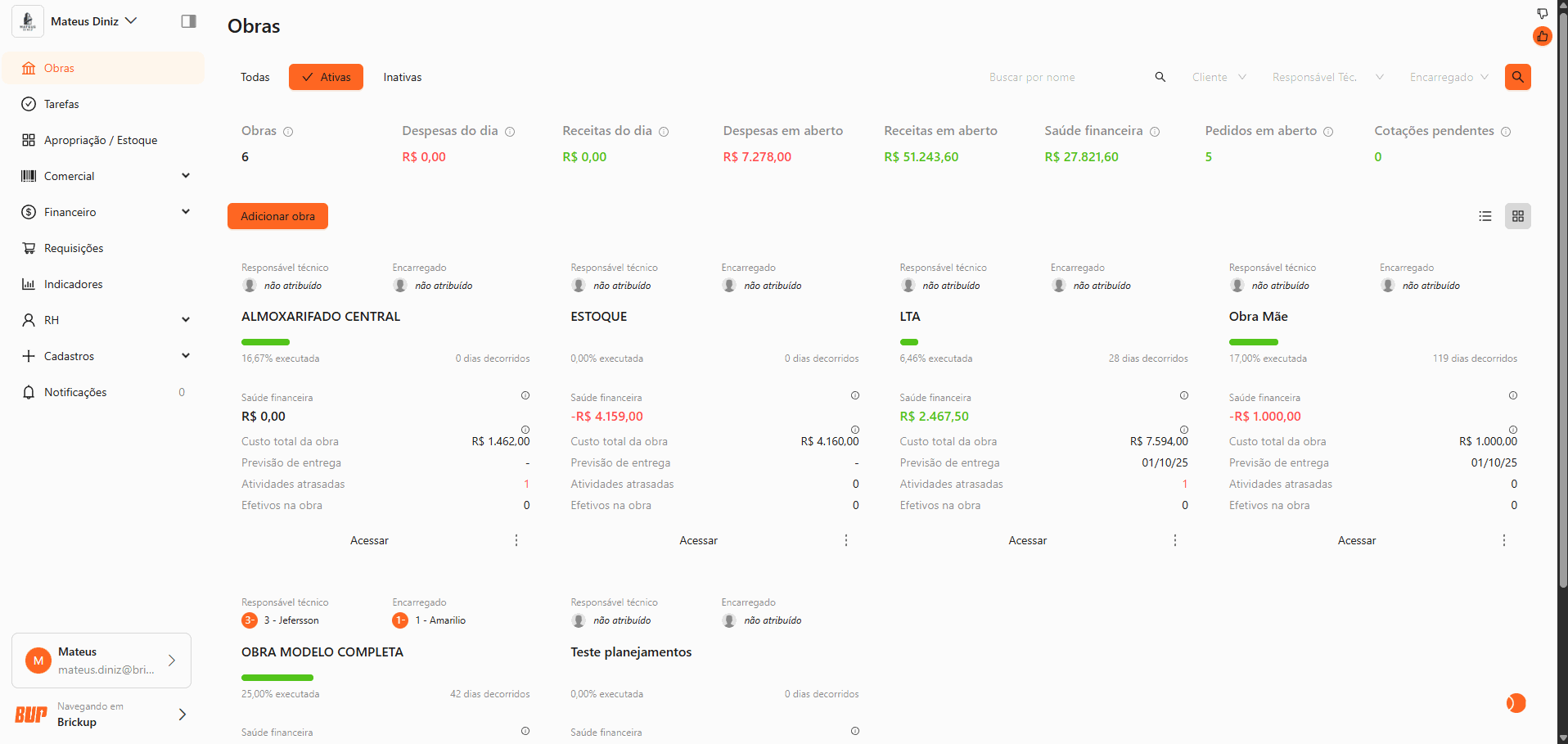The height and width of the screenshot is (744, 1568).
Task: View the Indicadores panel
Action: tap(72, 284)
